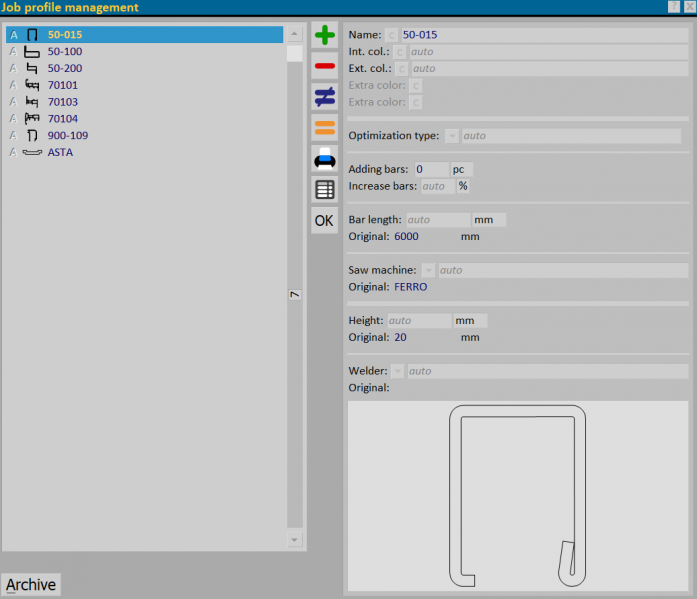The height and width of the screenshot is (599, 697).
Task: Click the 70104 profile shape icon
Action: [32, 119]
